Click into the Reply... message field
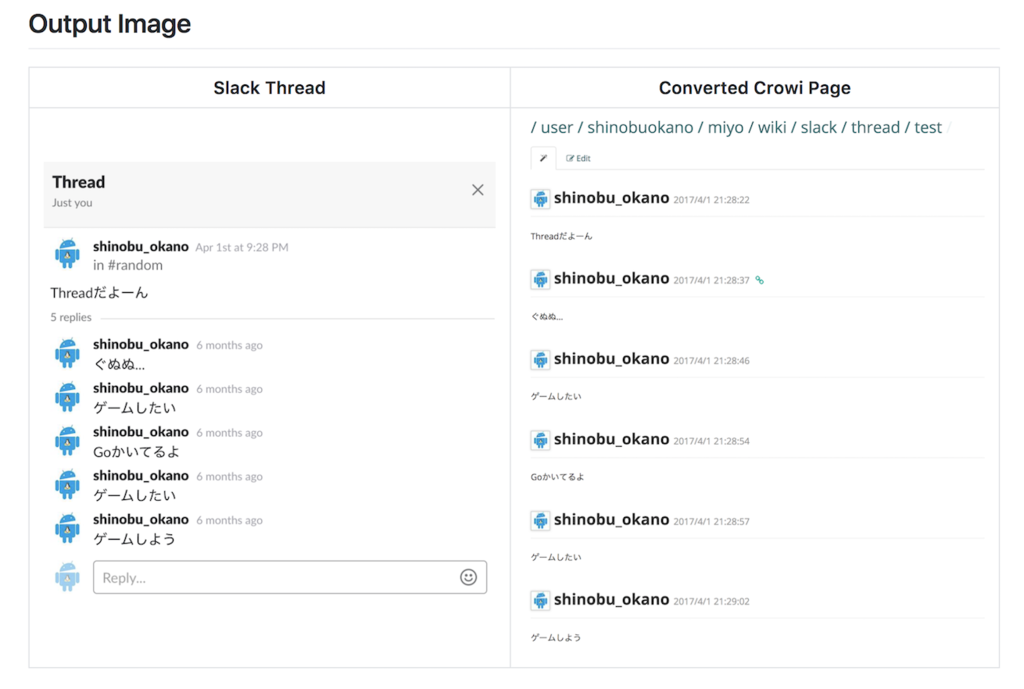Screen dimensions: 1024x689 click(x=290, y=577)
